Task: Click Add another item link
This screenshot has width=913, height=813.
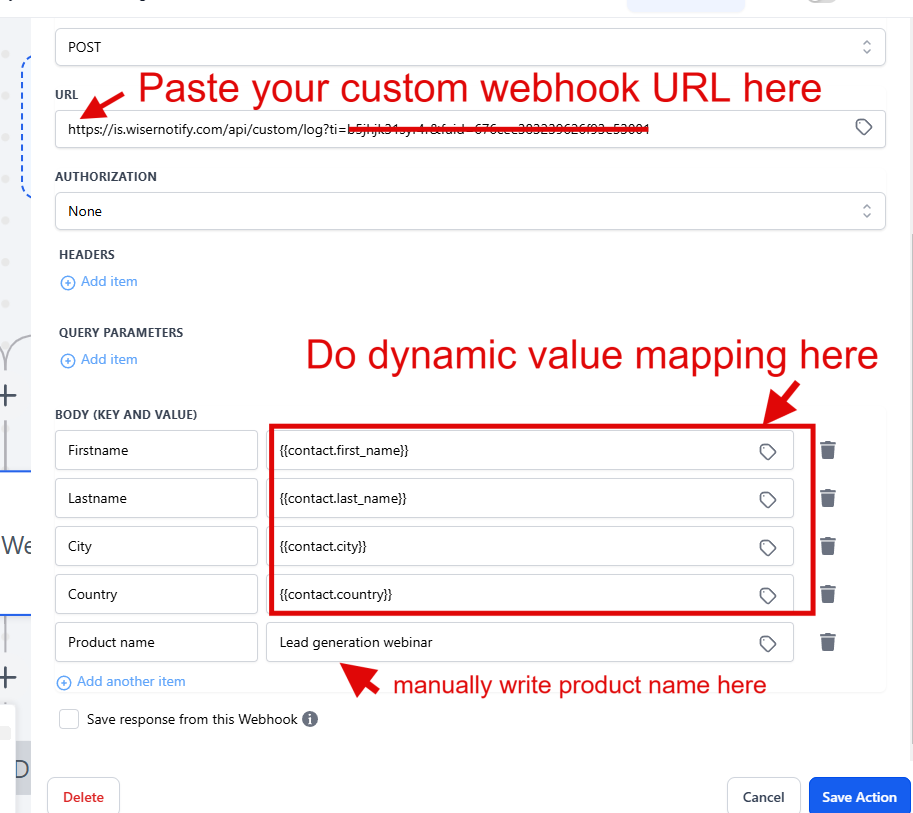Action: (131, 681)
